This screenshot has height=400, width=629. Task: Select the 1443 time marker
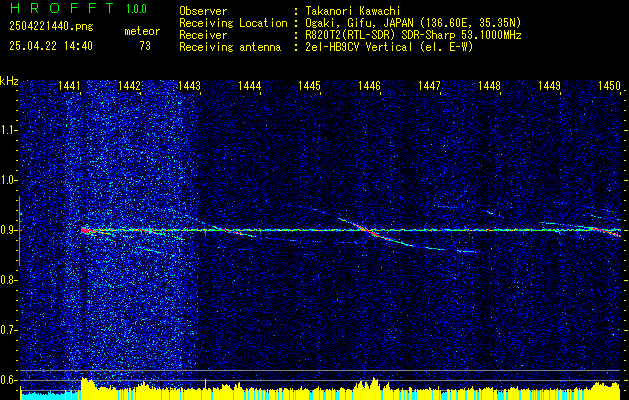coord(189,86)
